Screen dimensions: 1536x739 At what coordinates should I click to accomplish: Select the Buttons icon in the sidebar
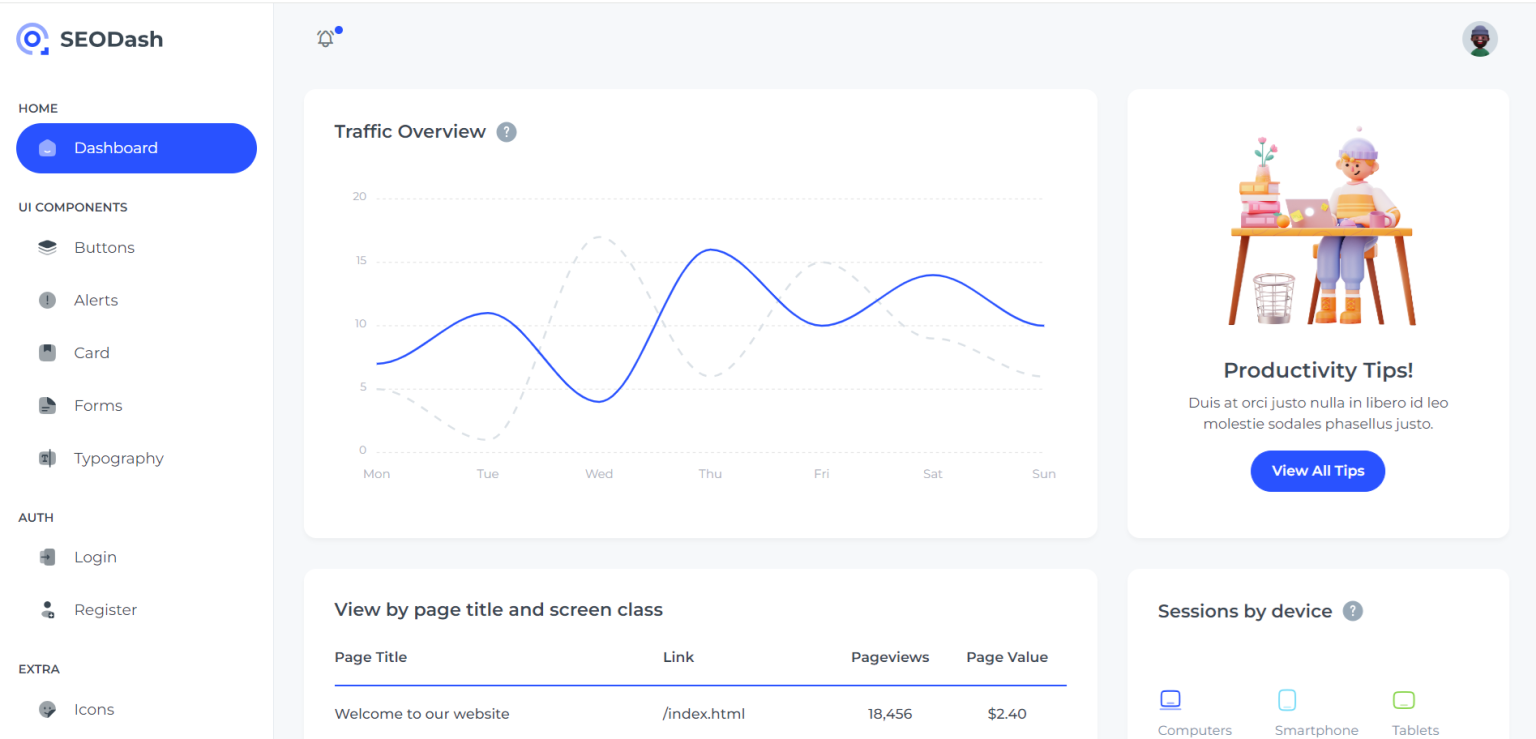coord(46,247)
